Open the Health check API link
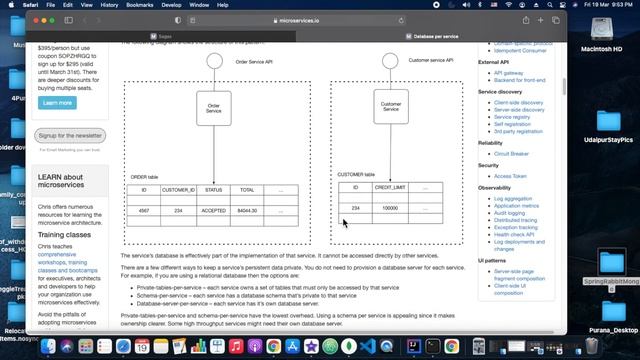The width and height of the screenshot is (640, 360). pyautogui.click(x=514, y=235)
